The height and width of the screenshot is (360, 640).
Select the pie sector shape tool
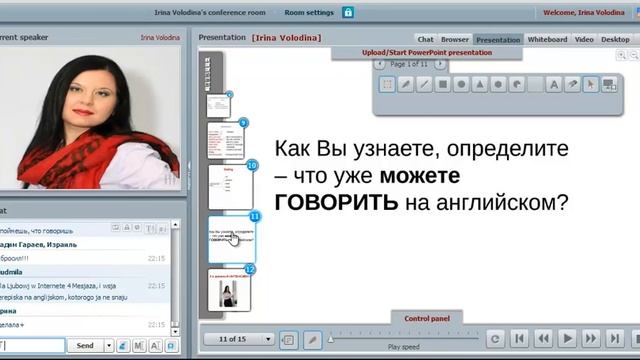click(x=517, y=84)
